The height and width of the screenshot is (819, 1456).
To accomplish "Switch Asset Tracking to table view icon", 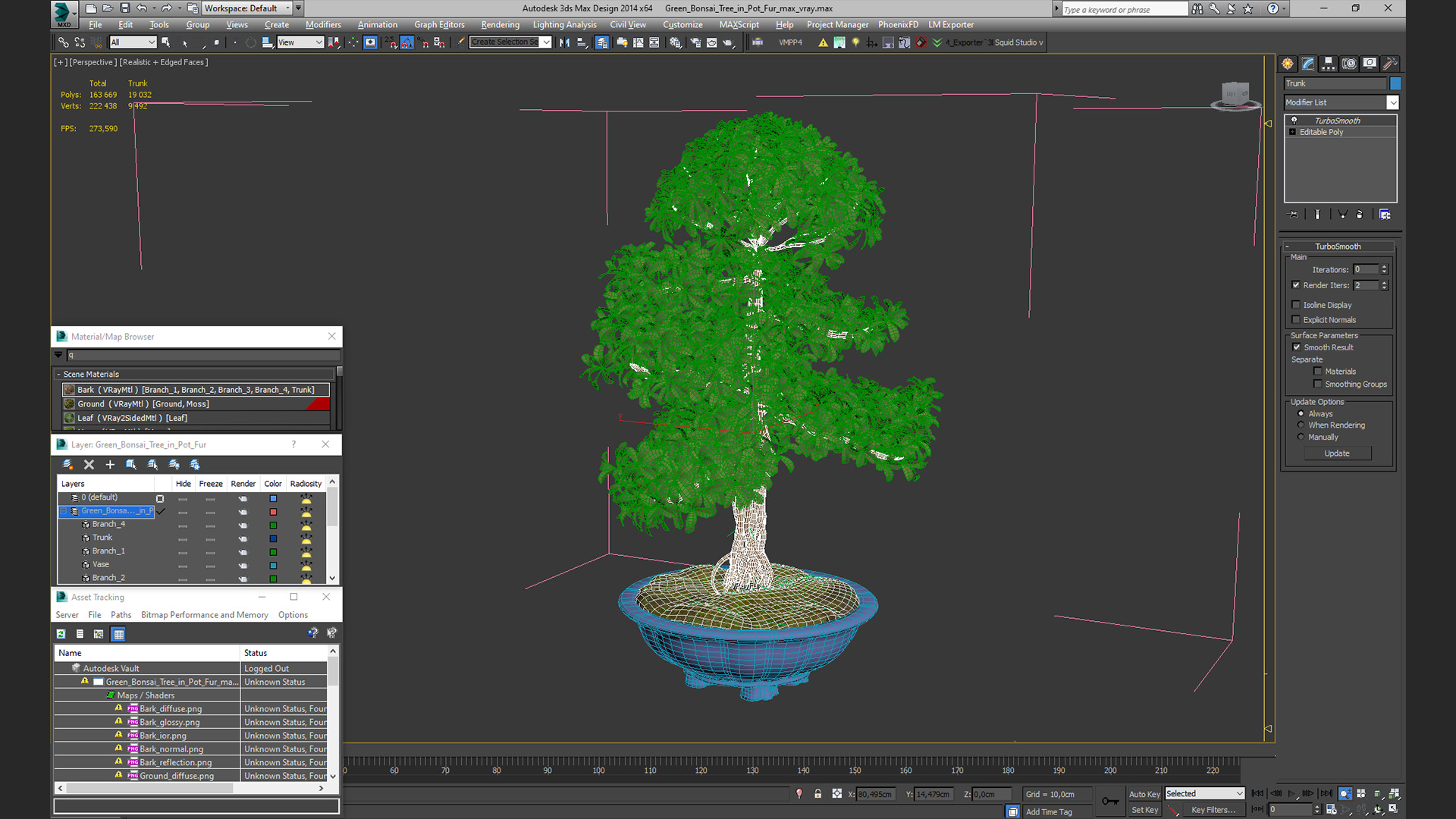I will coord(118,634).
